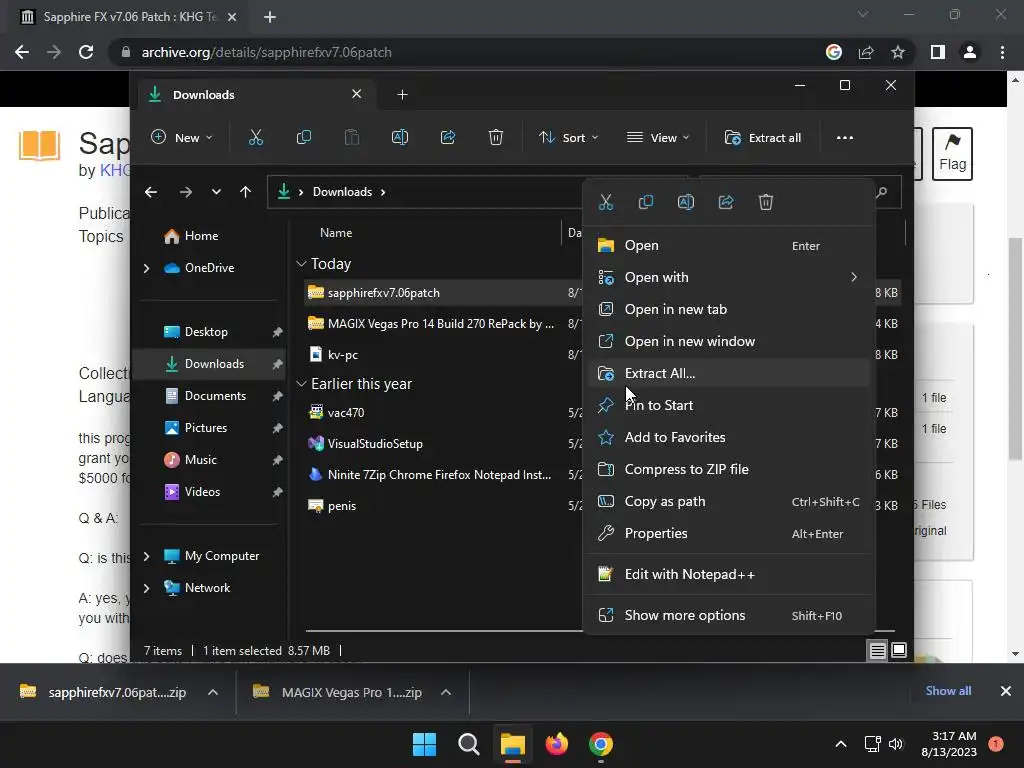Click the Chrome address bar URL
Screen dimensions: 1024x768
coord(266,52)
